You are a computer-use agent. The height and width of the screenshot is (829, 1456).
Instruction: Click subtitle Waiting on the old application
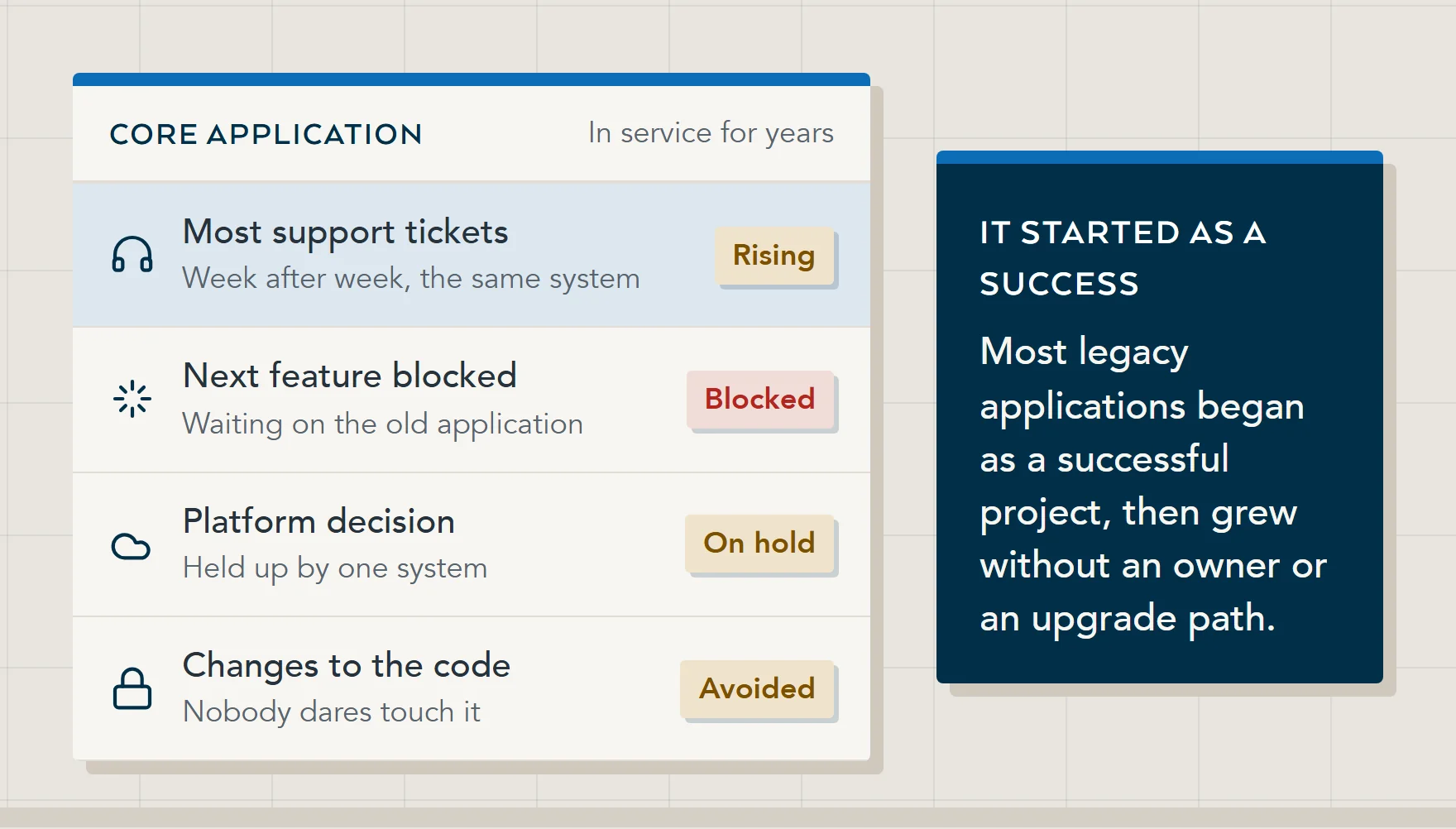point(382,424)
